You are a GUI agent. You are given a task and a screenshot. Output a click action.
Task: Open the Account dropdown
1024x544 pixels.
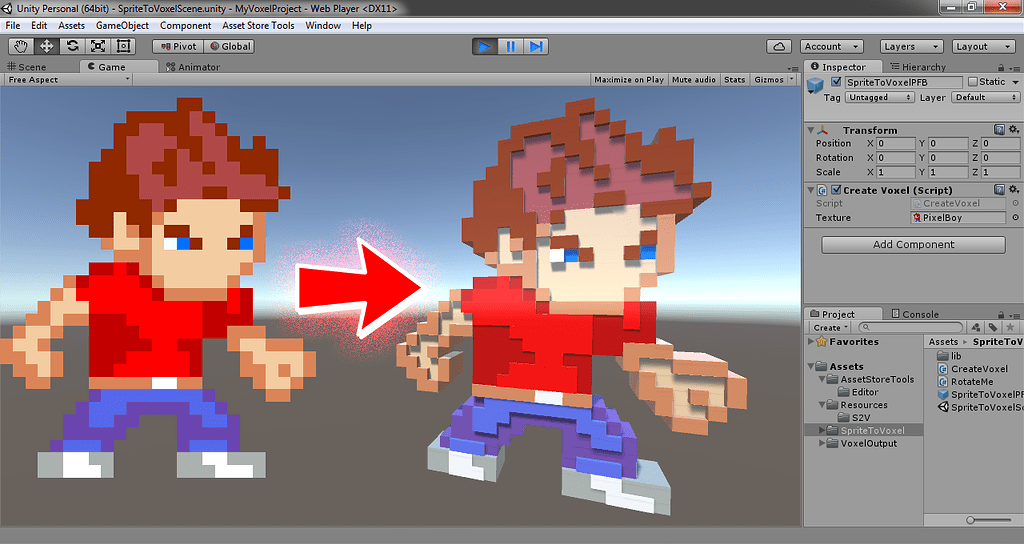(831, 46)
